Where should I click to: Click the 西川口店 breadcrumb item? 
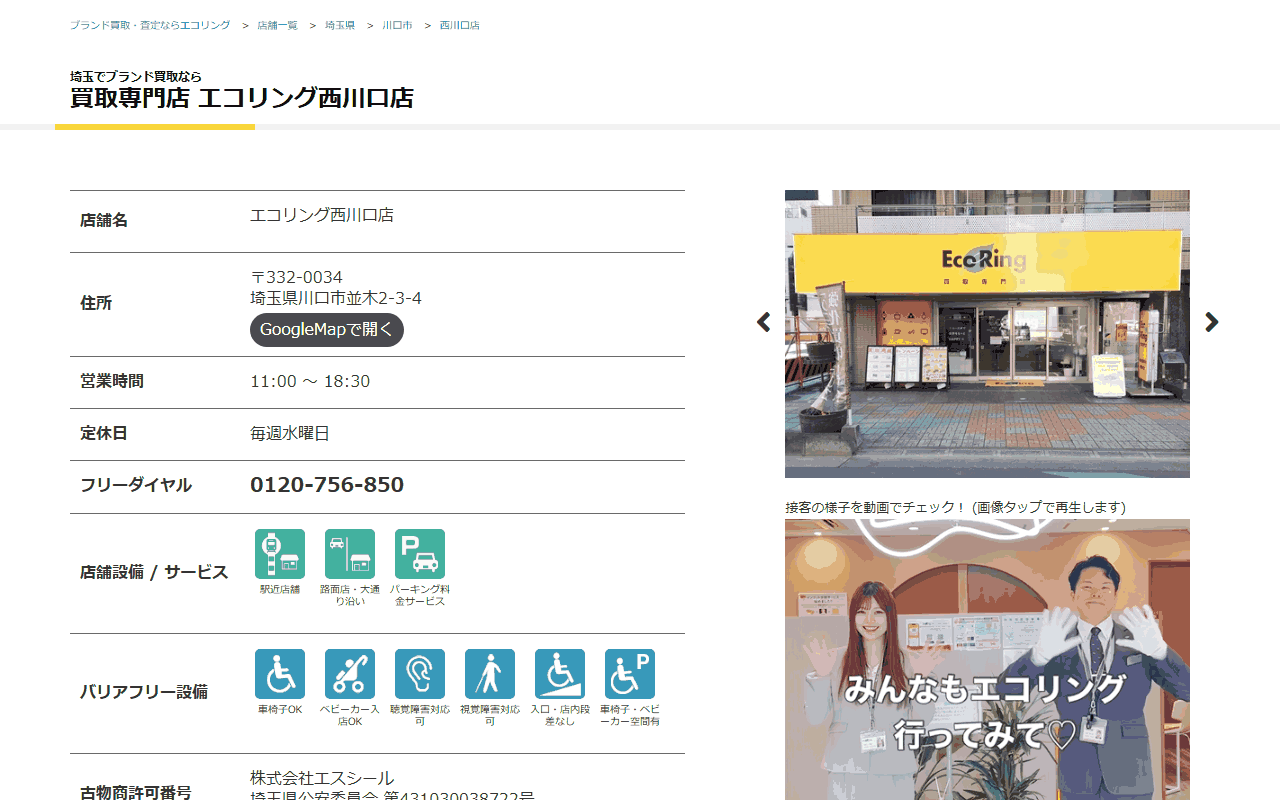(460, 25)
